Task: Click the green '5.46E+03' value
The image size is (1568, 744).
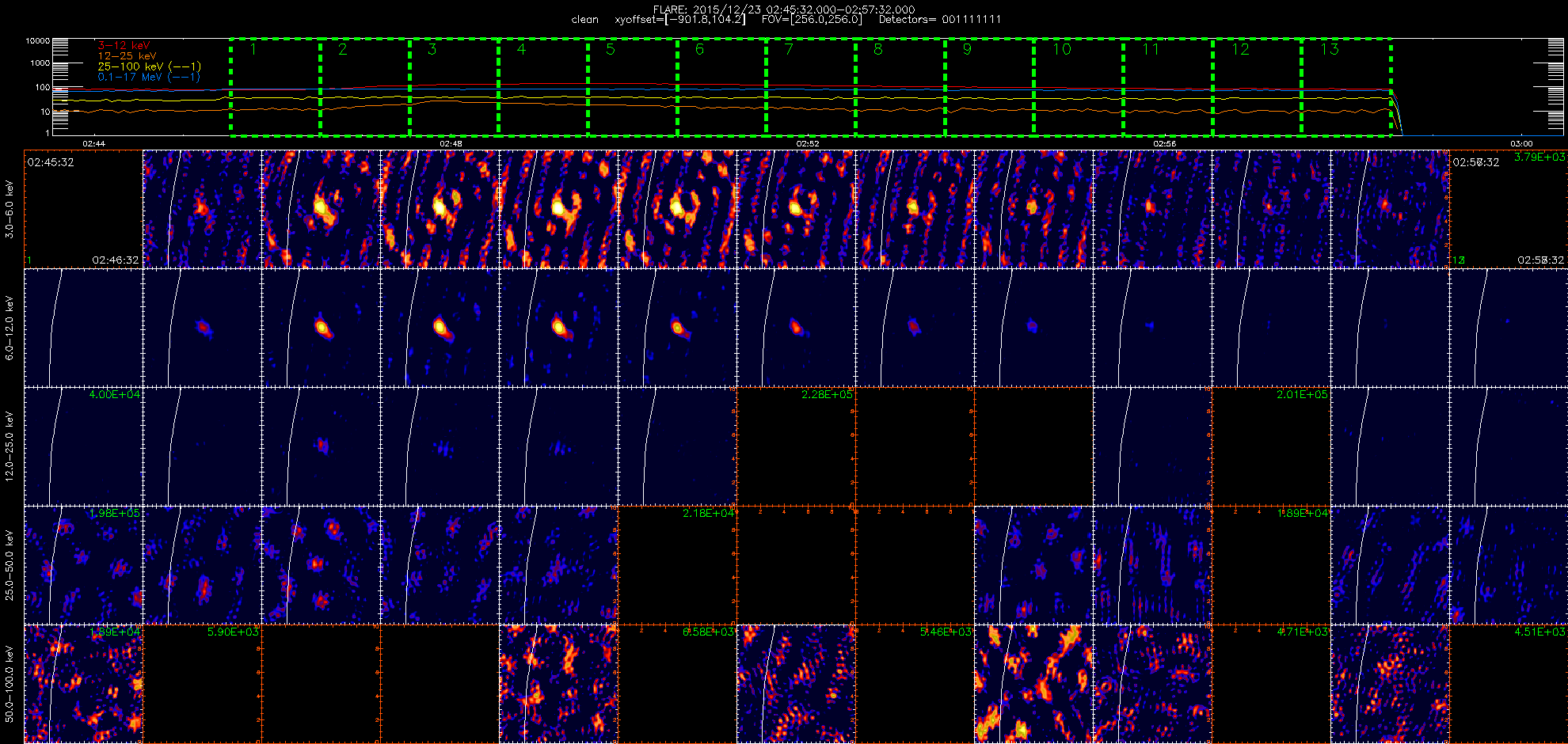Action: pos(946,632)
